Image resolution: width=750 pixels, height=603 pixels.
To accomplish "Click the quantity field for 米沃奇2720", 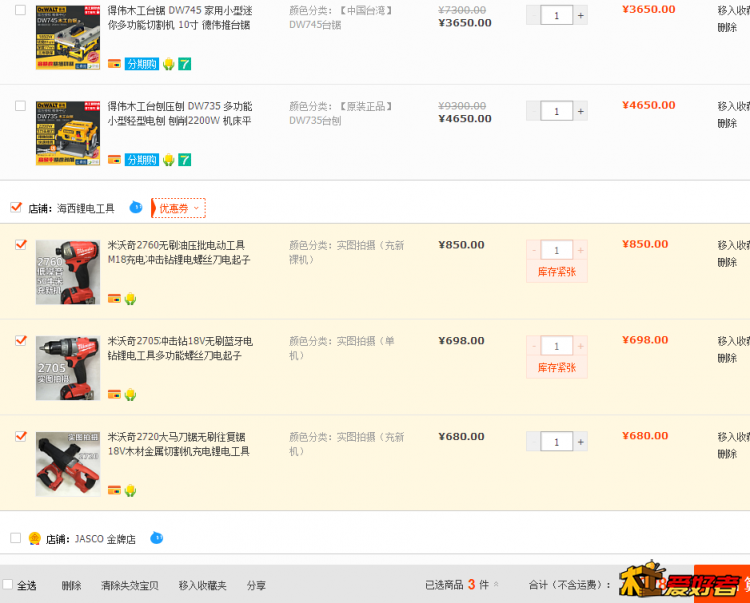I will [x=557, y=441].
